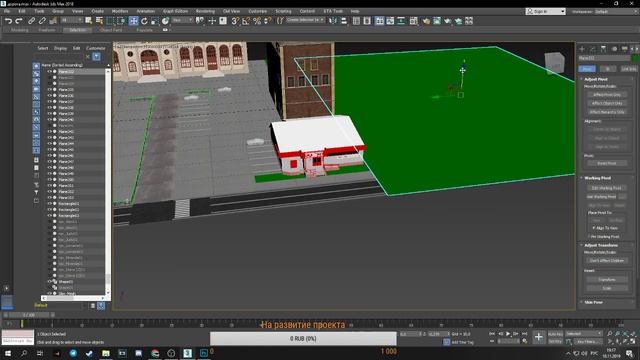Toggle the 3D Snaps icon

(x=235, y=21)
